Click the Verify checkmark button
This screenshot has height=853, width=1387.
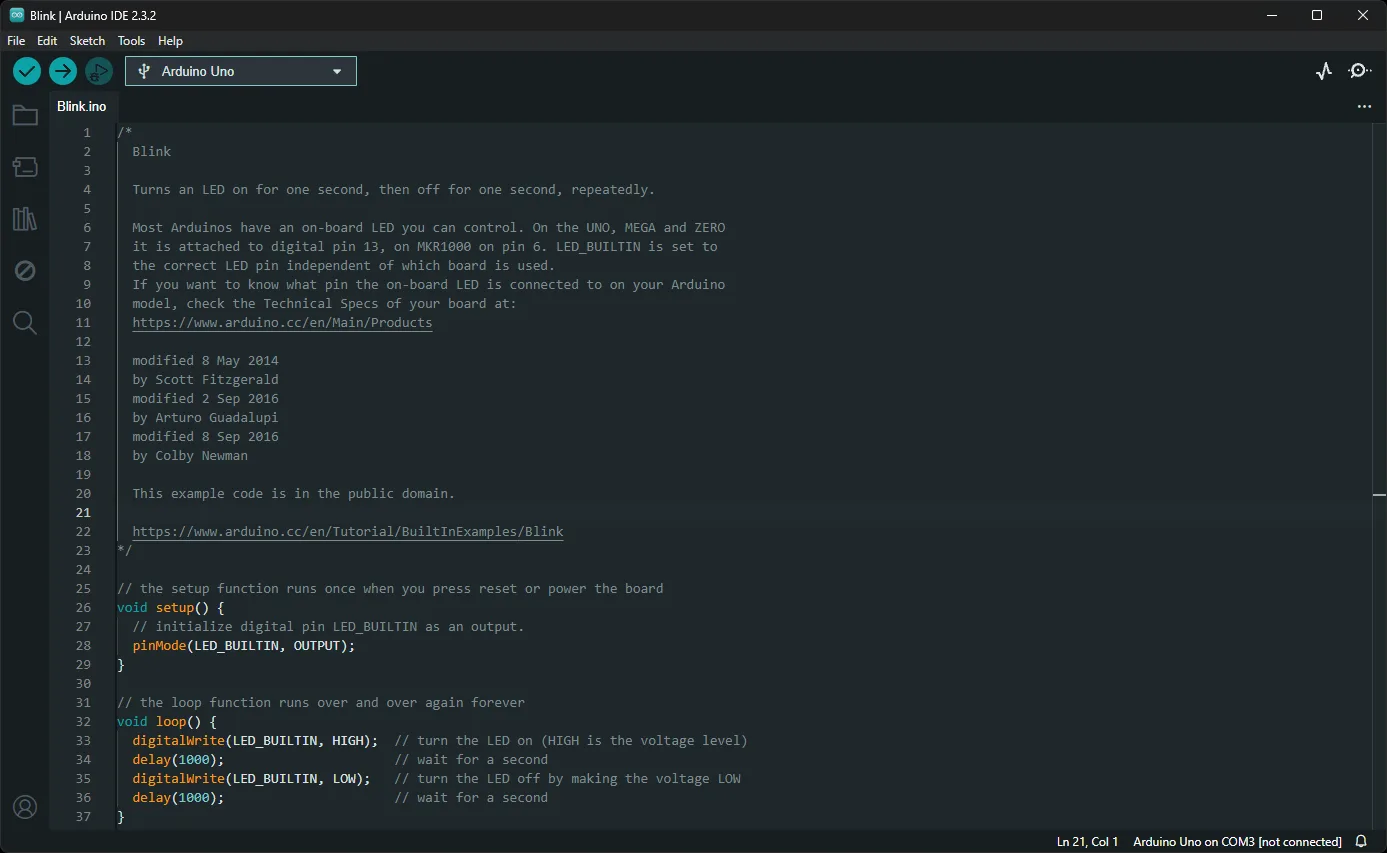pyautogui.click(x=27, y=71)
